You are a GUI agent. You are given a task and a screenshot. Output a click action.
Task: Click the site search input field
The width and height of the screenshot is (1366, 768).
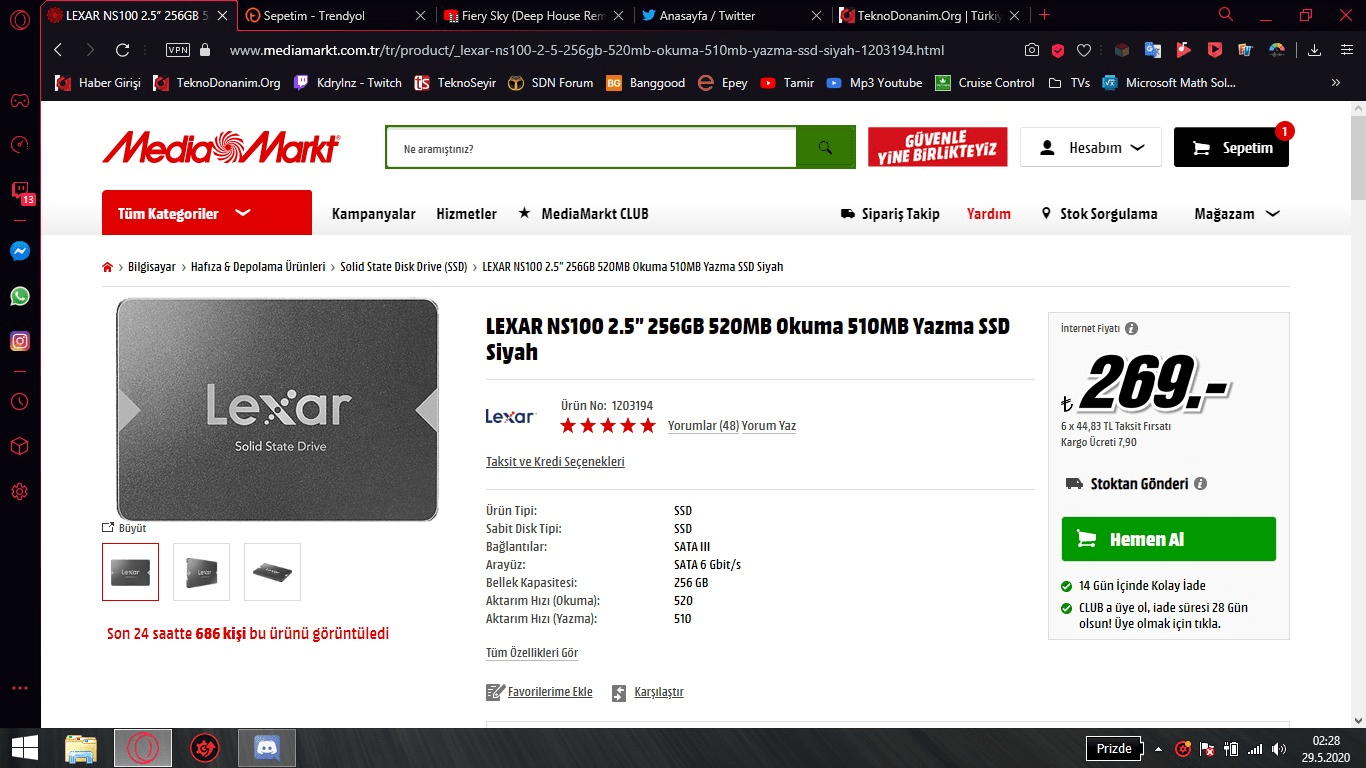(591, 148)
